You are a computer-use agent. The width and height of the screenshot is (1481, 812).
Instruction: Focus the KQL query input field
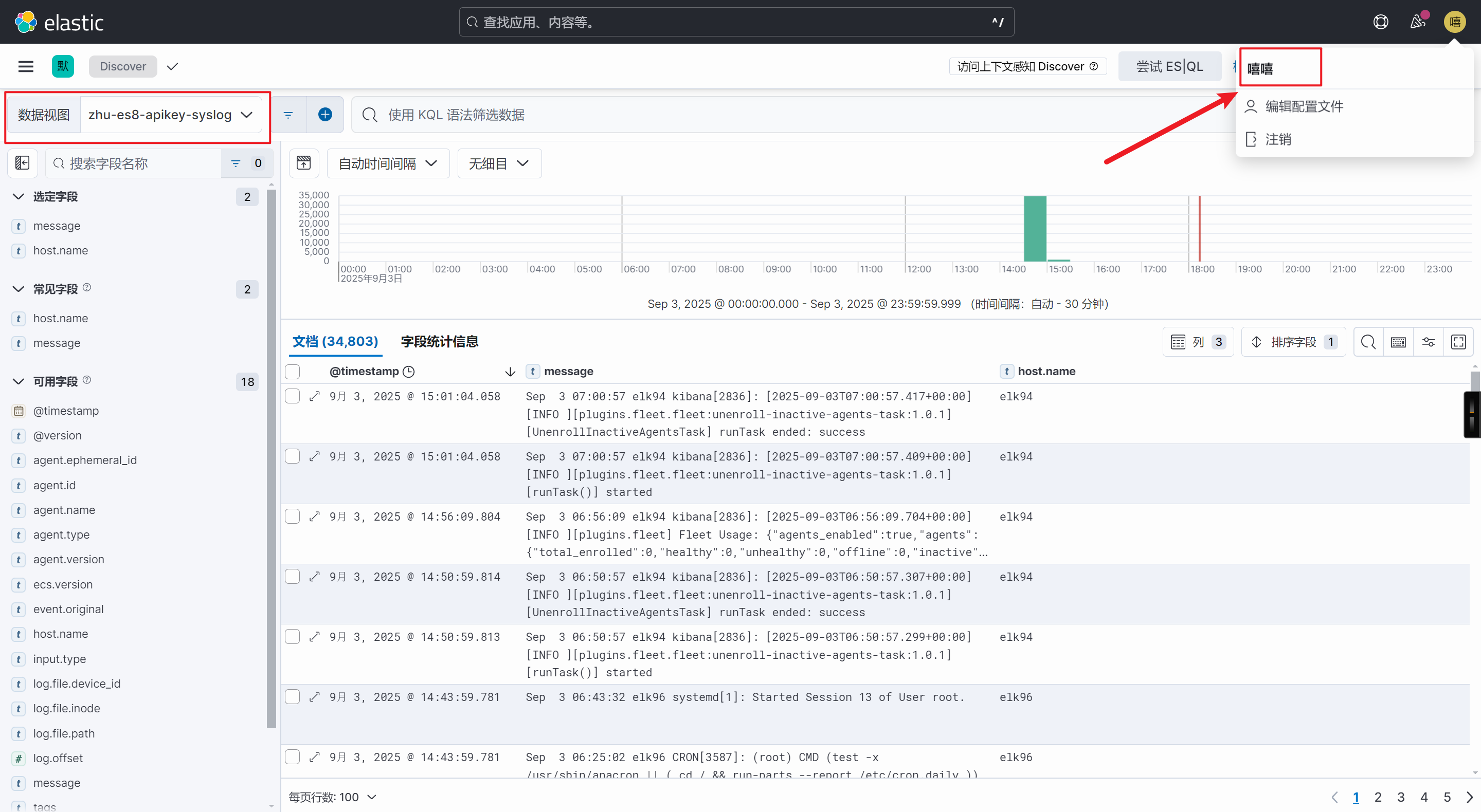point(792,115)
